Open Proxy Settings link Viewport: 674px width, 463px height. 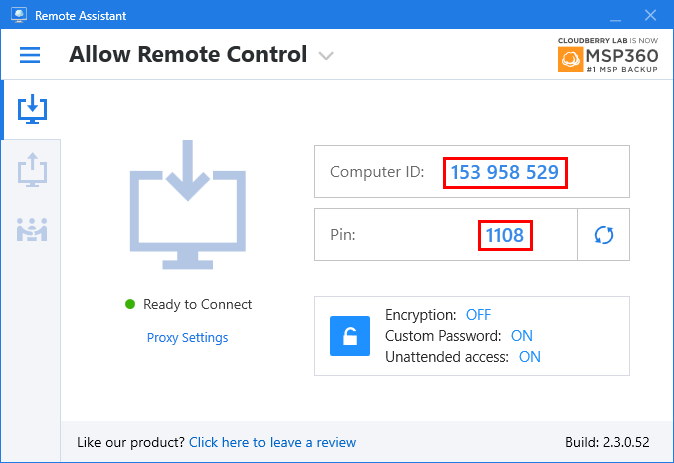(x=187, y=337)
